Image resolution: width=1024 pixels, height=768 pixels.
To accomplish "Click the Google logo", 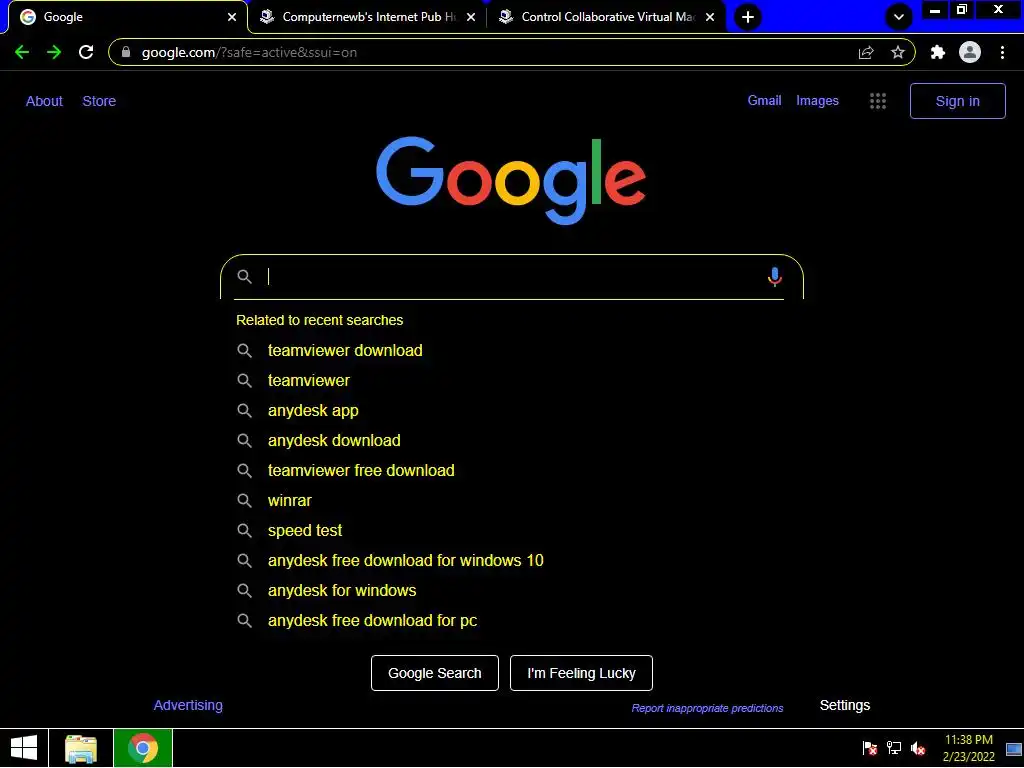I will coord(511,180).
